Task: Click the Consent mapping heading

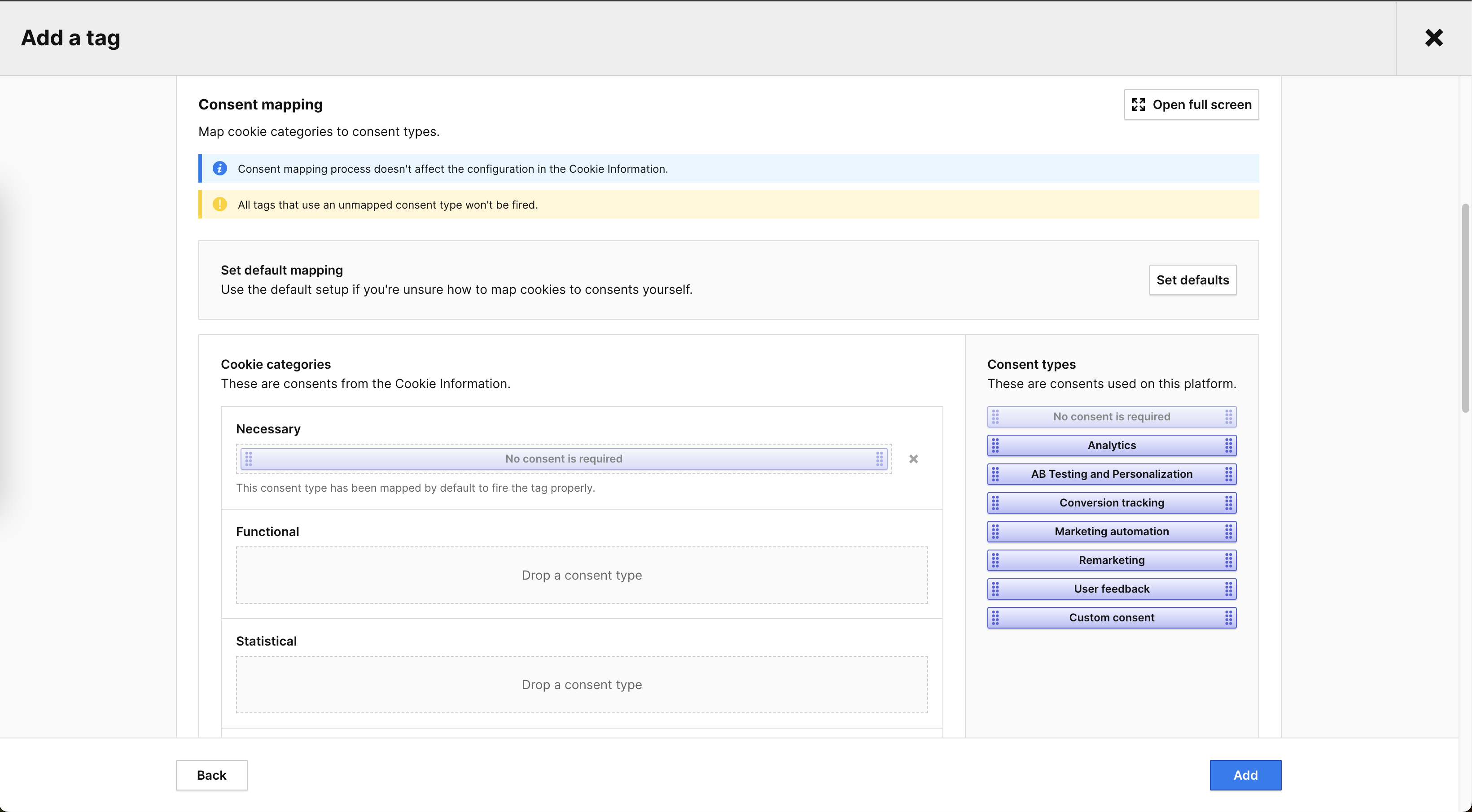Action: pyautogui.click(x=260, y=105)
